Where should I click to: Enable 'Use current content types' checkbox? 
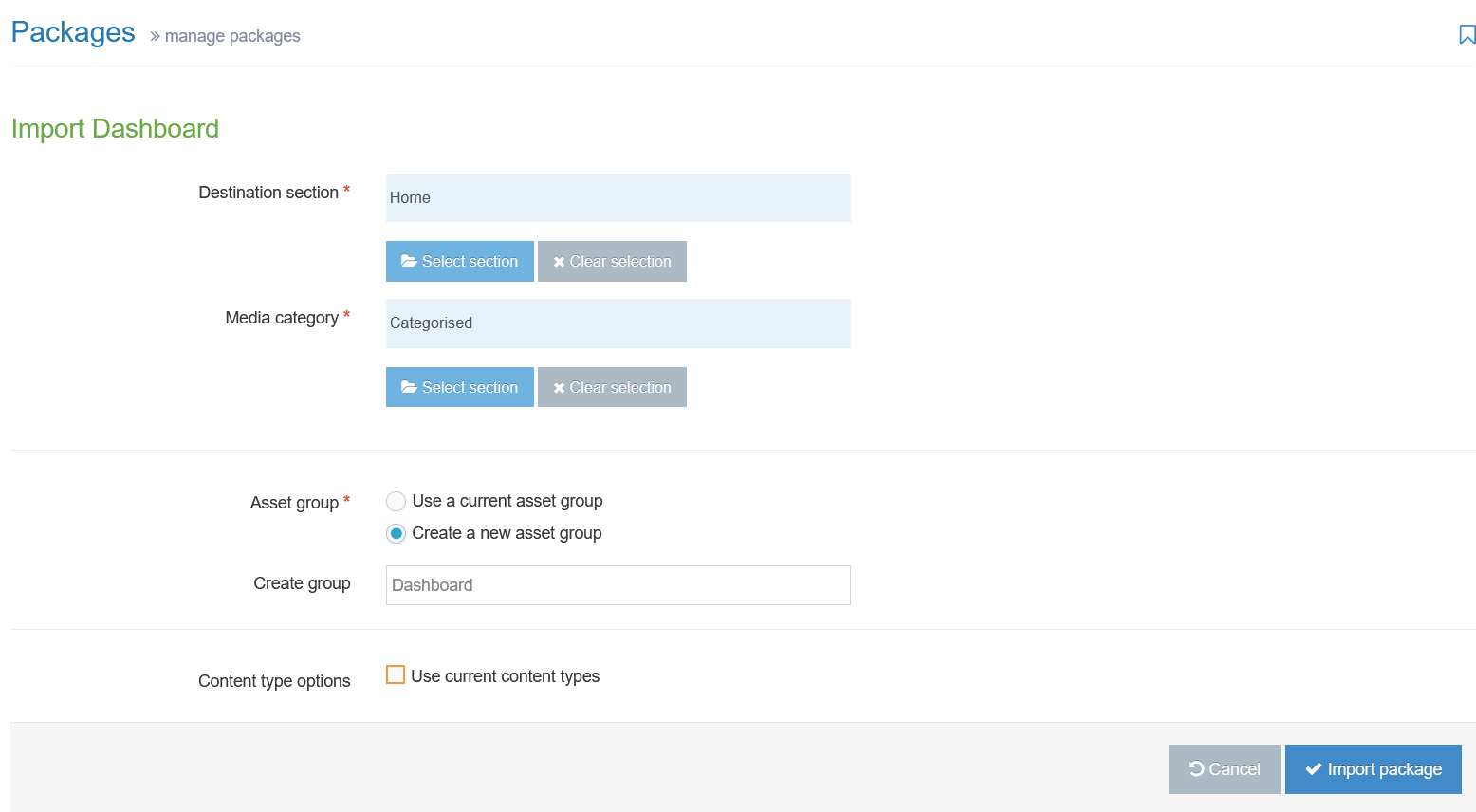click(x=396, y=674)
